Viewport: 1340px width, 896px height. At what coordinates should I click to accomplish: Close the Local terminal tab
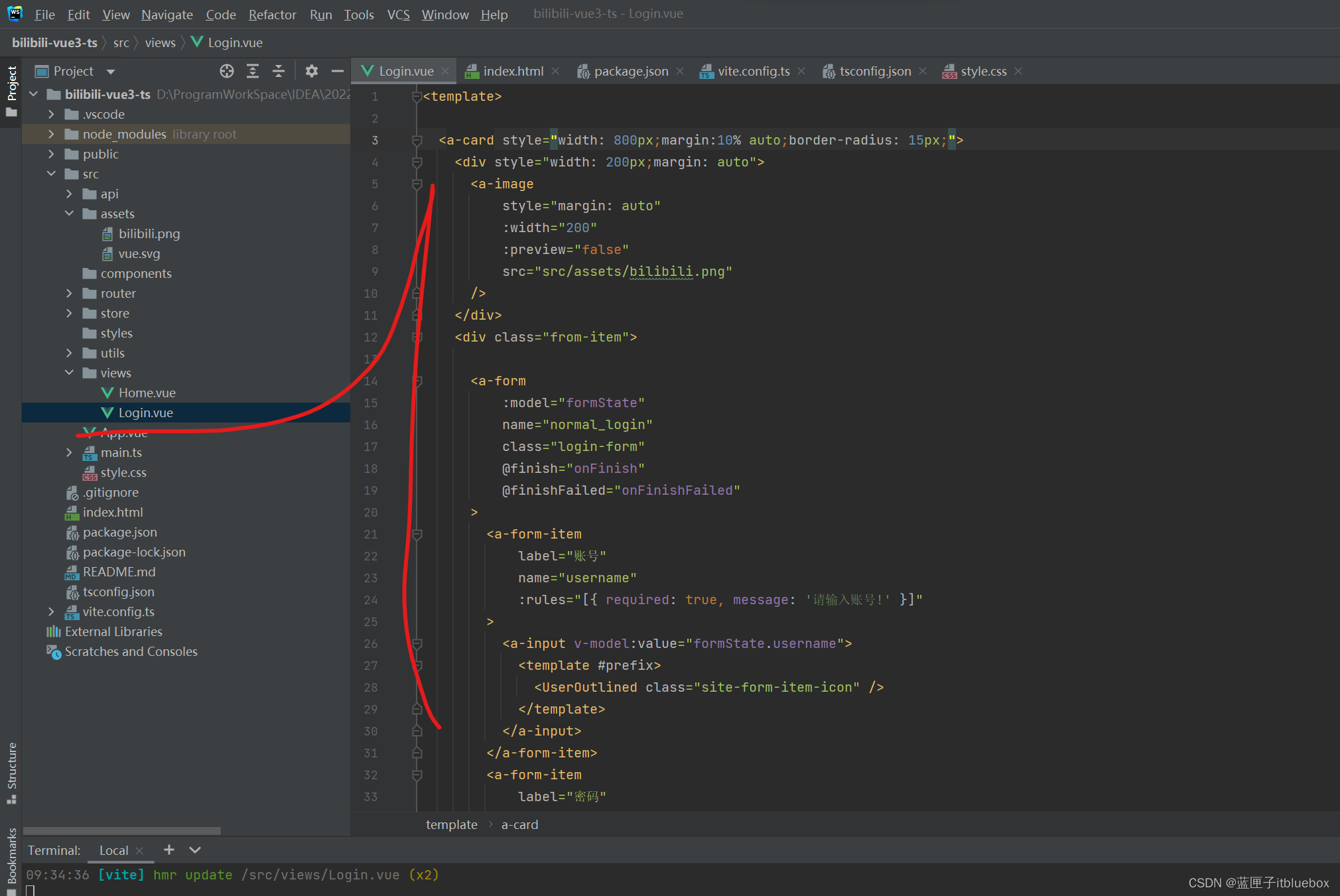coord(139,850)
